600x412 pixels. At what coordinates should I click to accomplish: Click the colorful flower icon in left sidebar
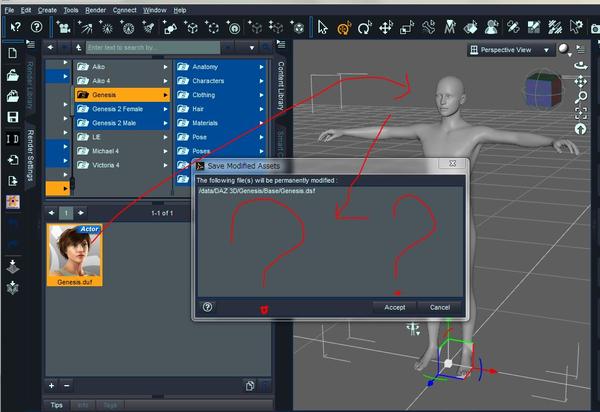(13, 202)
